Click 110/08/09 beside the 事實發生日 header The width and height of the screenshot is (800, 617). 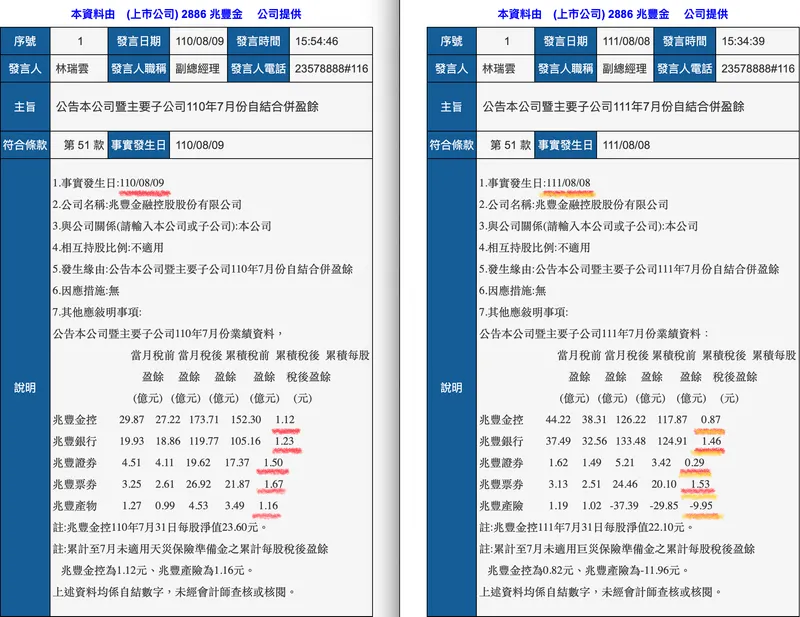click(x=199, y=145)
